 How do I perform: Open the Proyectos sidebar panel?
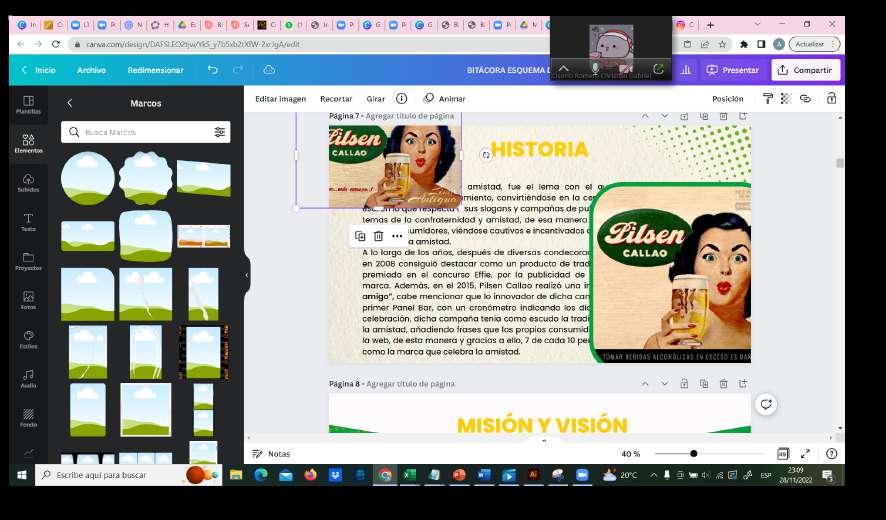[x=28, y=261]
